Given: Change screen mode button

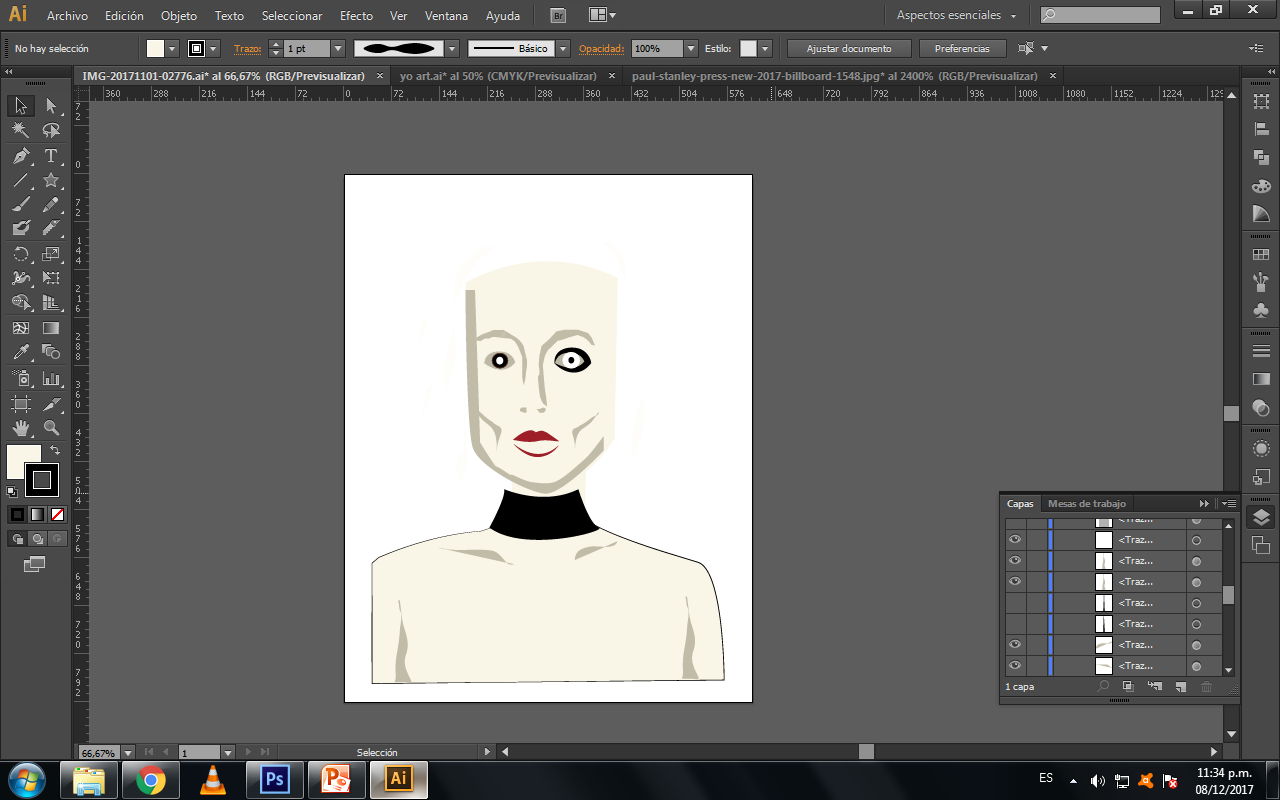Looking at the screenshot, I should (x=35, y=564).
